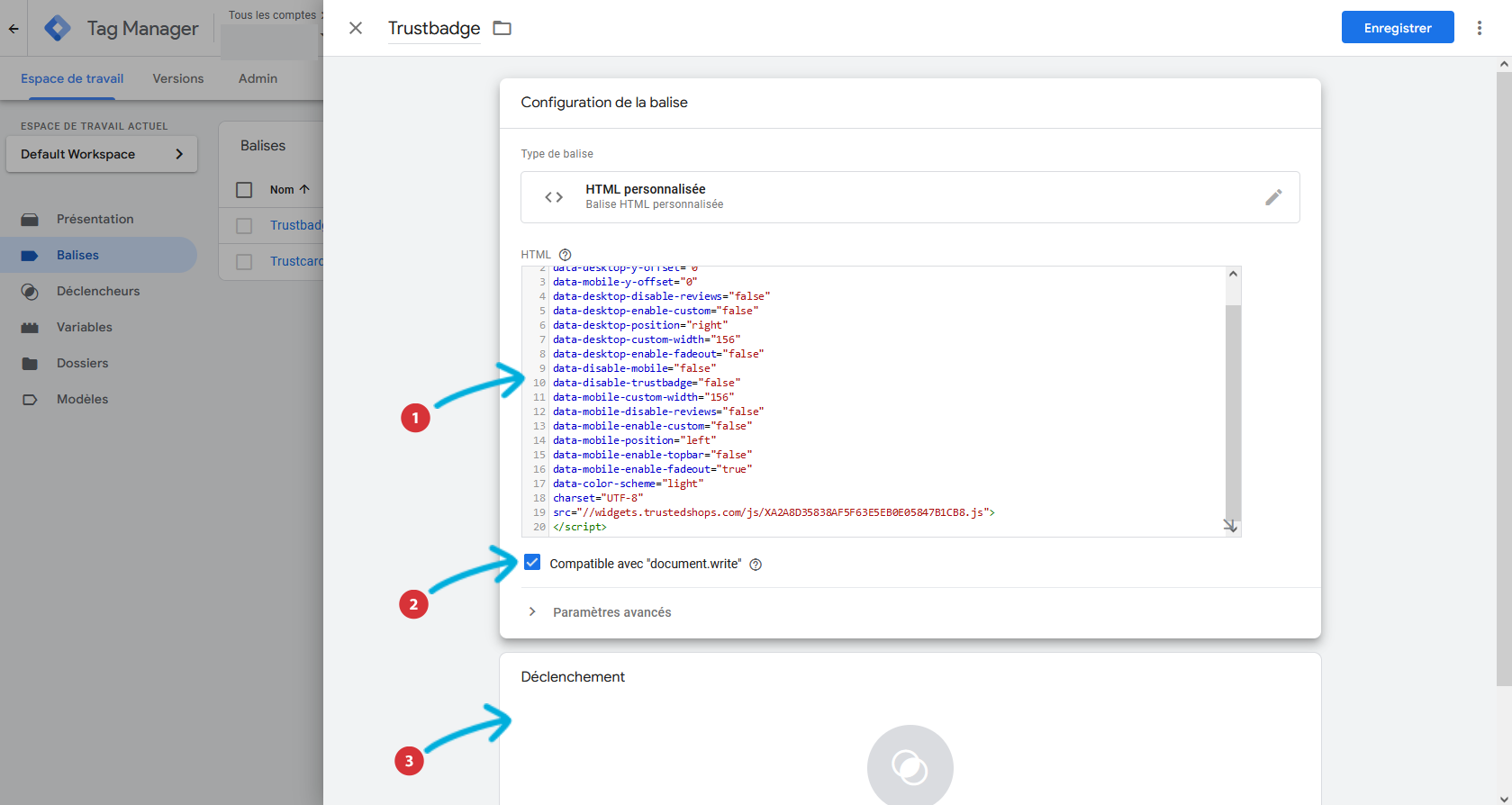Save the tag with Enregistrer button
Viewport: 1512px width, 805px height.
(1398, 28)
